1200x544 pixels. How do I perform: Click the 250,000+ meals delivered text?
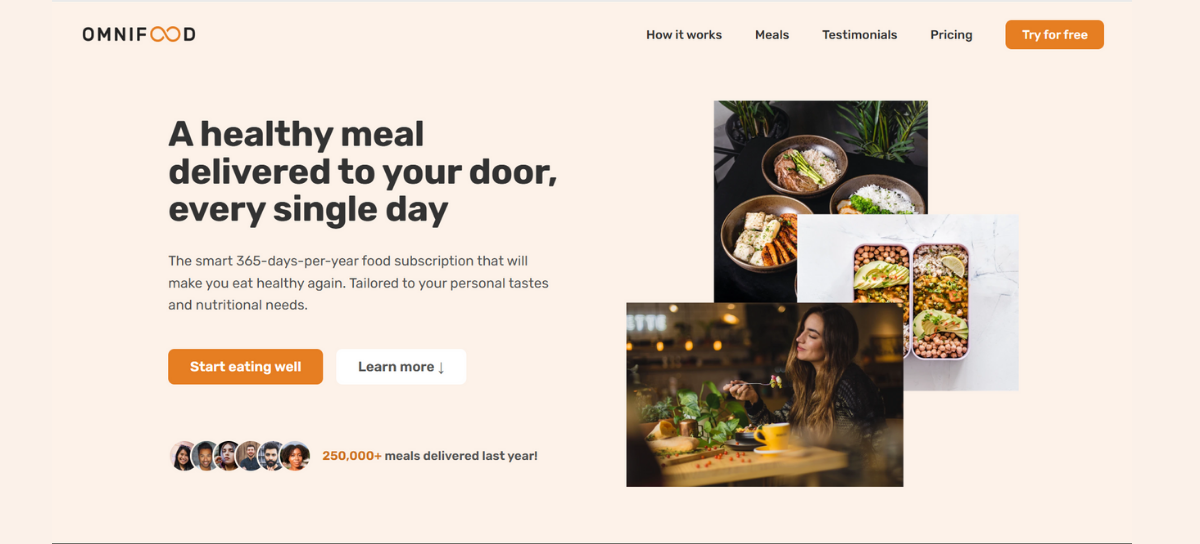430,456
